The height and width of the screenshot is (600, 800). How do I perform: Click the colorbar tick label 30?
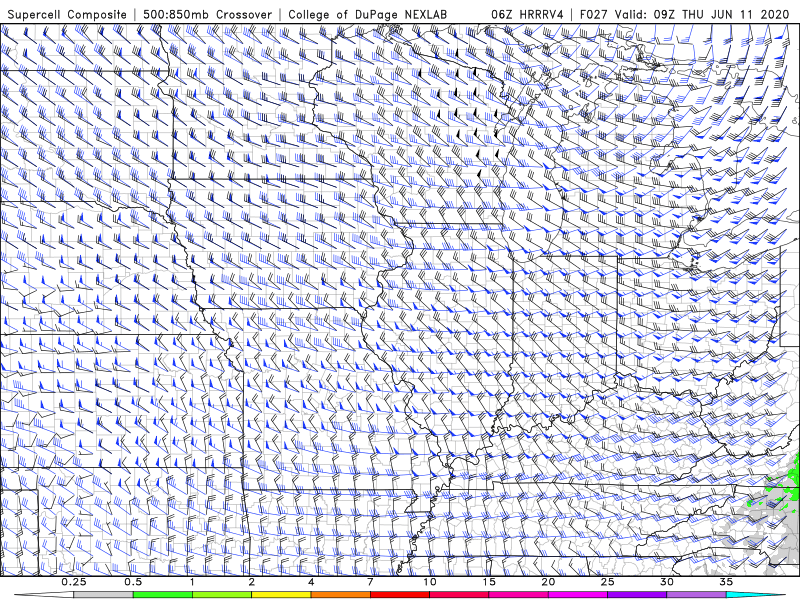(667, 582)
